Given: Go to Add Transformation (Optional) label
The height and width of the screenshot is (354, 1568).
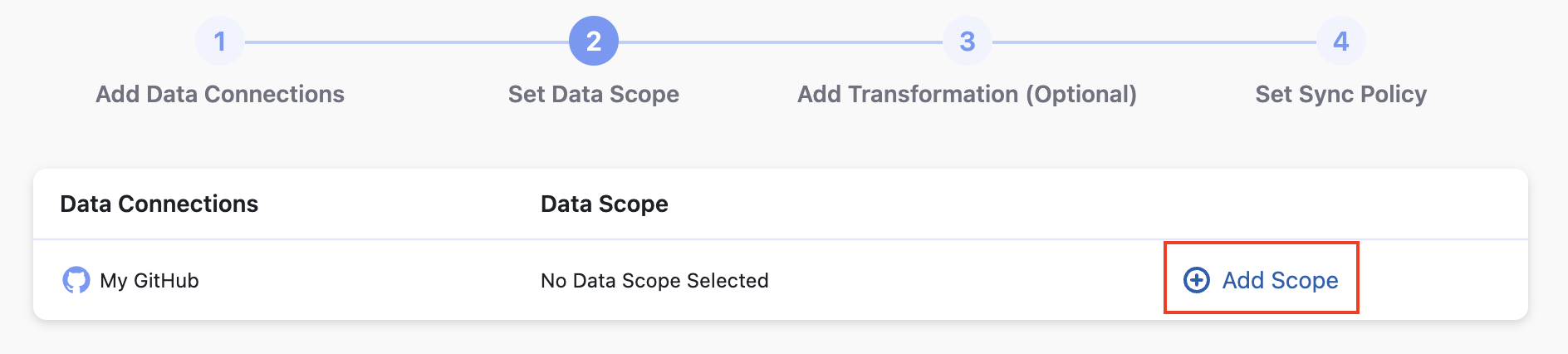Looking at the screenshot, I should tap(967, 94).
